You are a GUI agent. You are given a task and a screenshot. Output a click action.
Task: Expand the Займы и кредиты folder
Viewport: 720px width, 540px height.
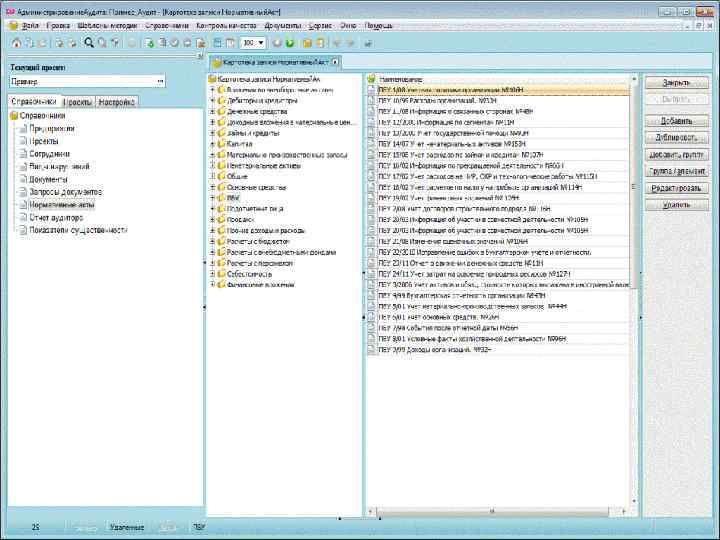[212, 134]
